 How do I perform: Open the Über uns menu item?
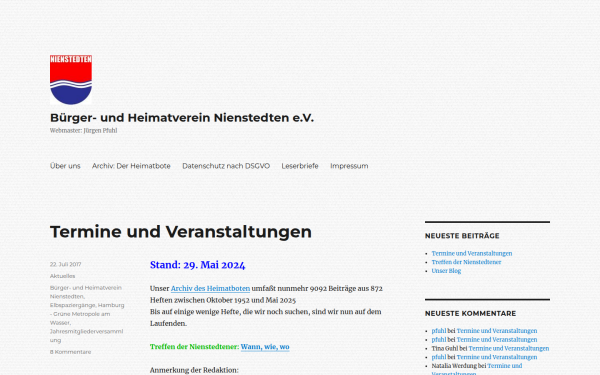[x=65, y=166]
